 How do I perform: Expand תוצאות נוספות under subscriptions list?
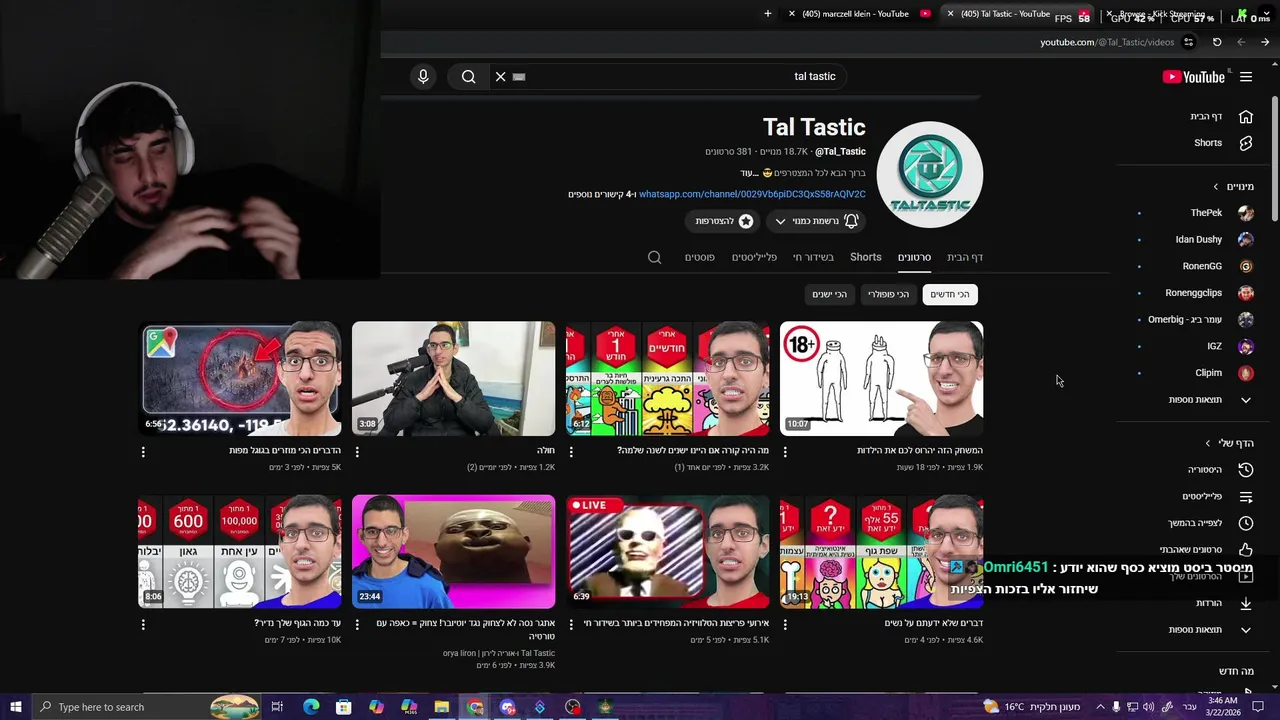click(x=1210, y=400)
